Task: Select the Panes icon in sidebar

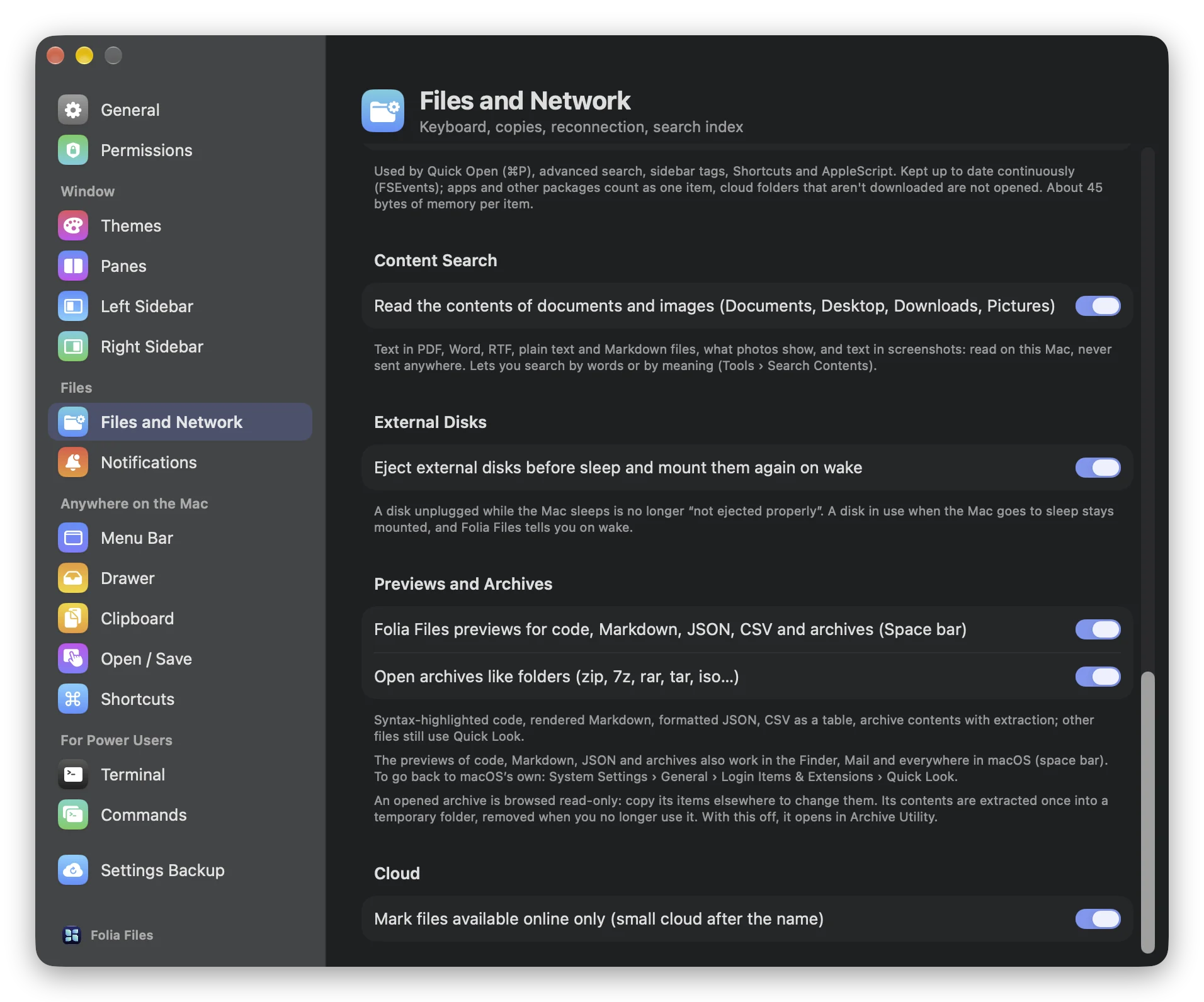Action: pos(73,266)
